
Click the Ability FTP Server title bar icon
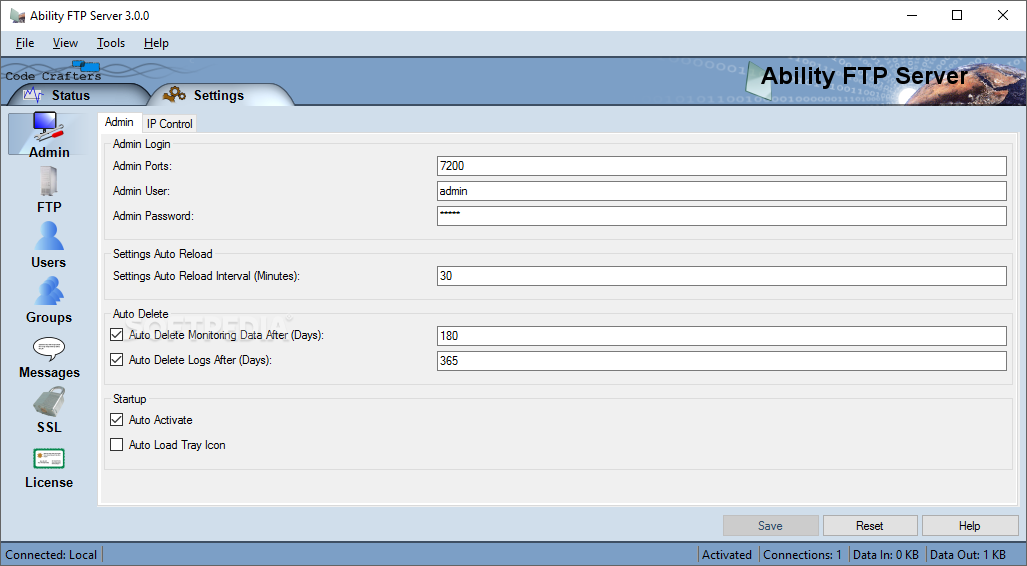pos(17,15)
